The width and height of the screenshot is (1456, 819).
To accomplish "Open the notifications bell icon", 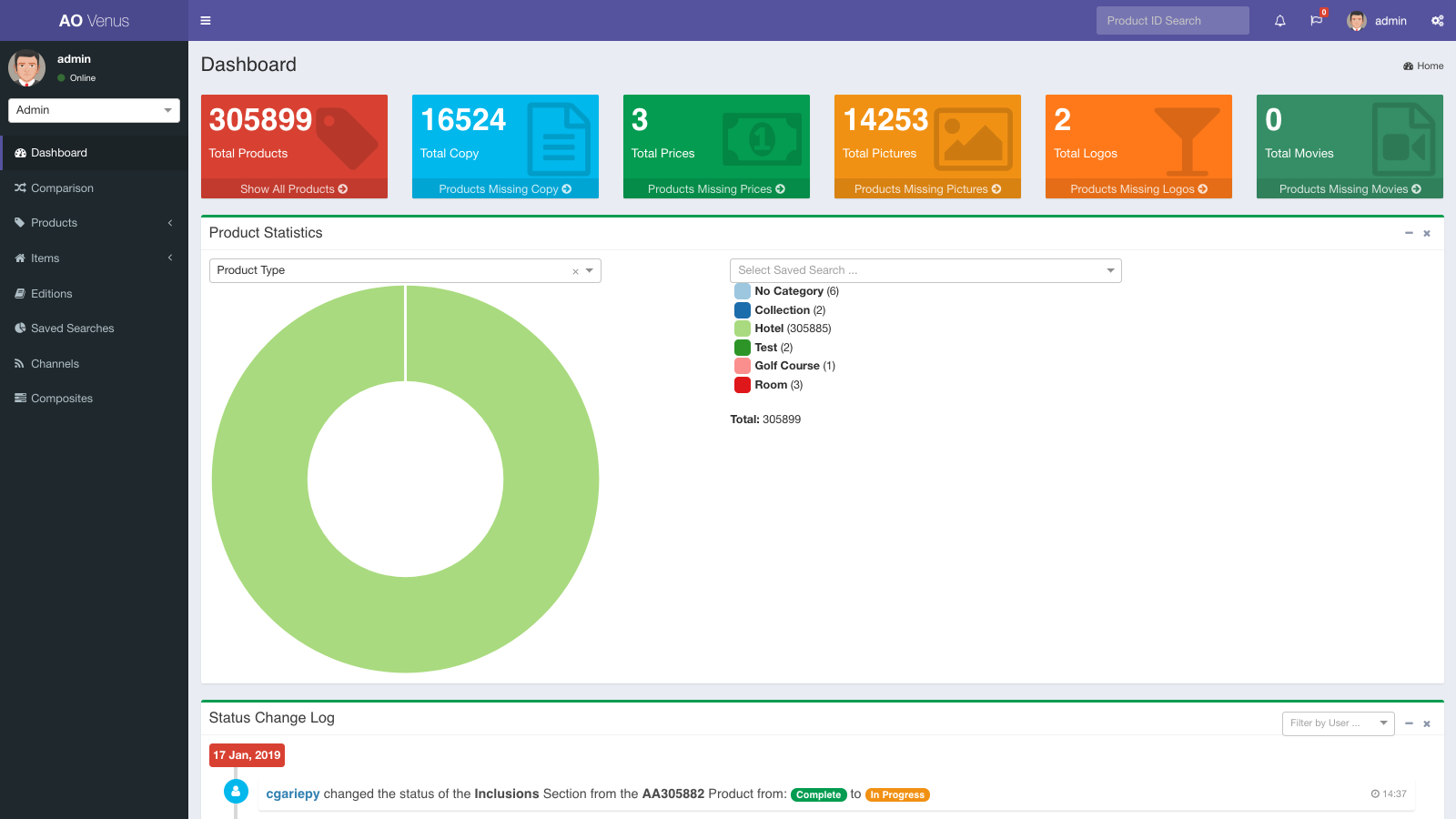I will 1280,21.
